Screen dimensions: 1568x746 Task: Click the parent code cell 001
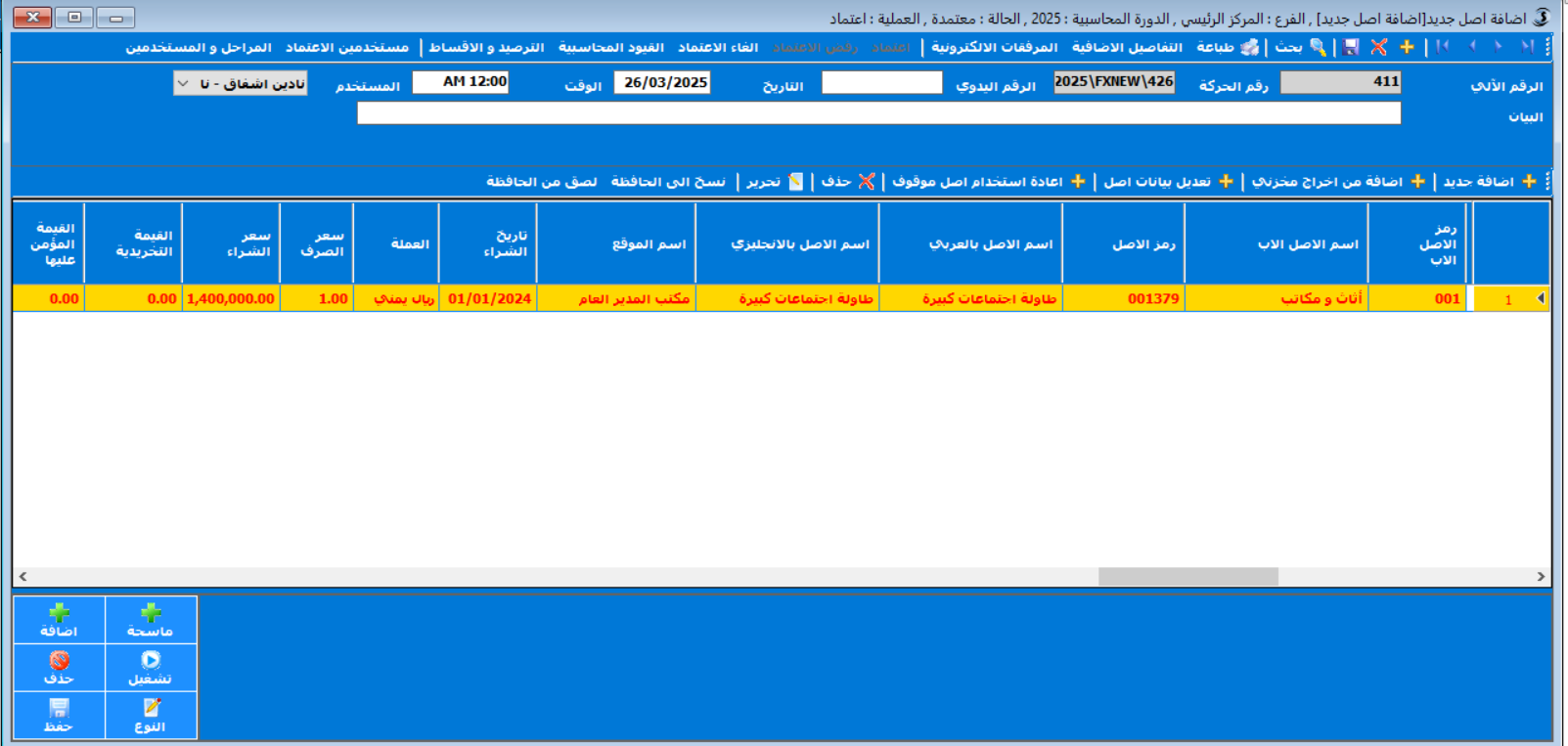(1417, 298)
